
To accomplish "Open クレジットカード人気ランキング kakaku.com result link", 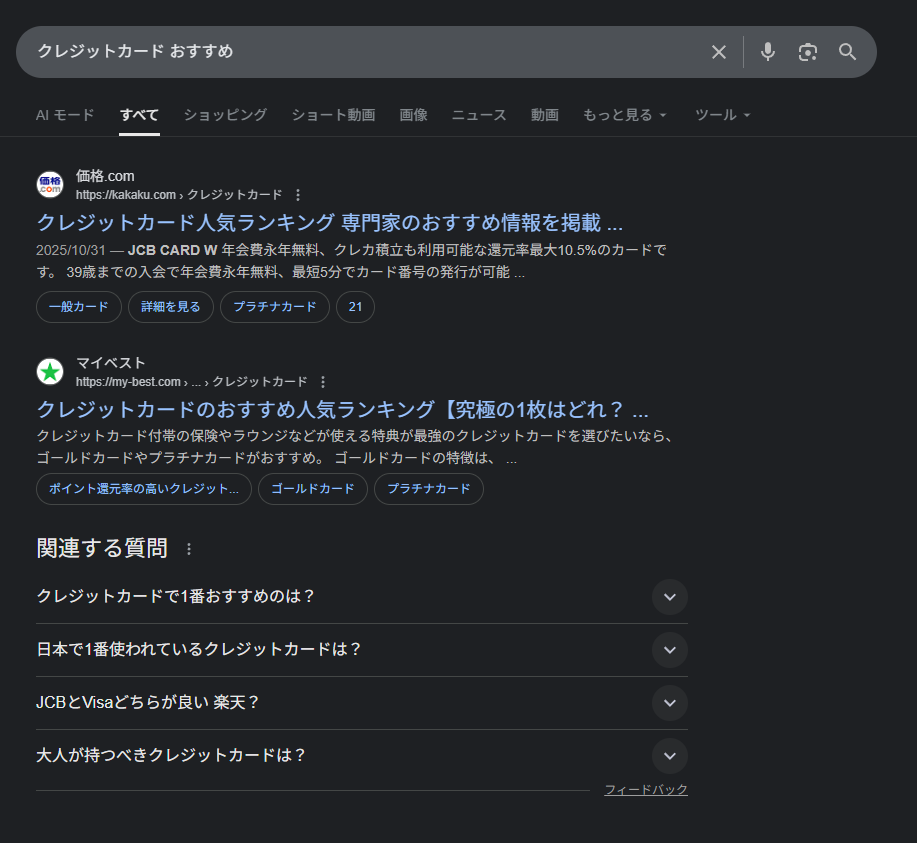I will [x=329, y=222].
